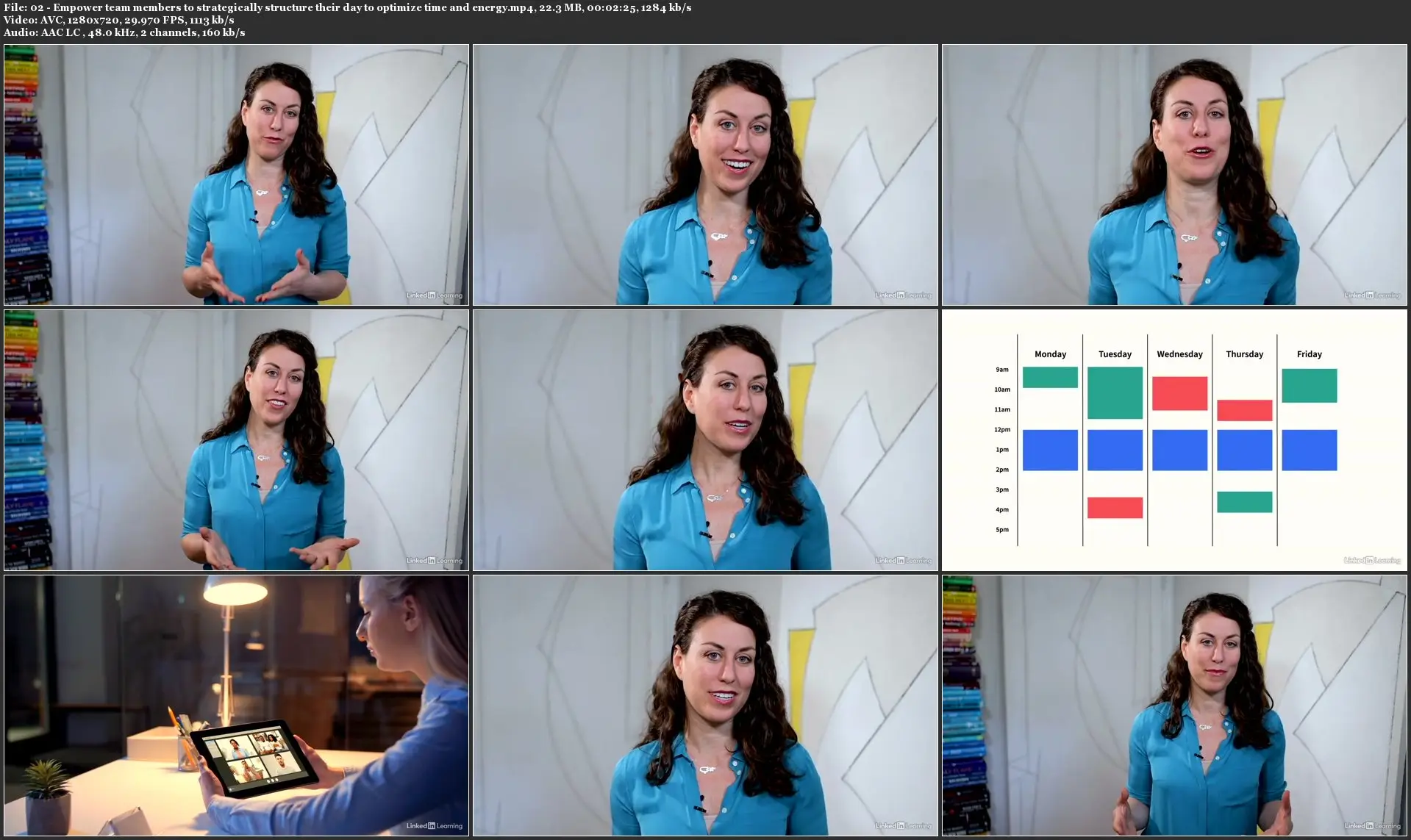Click the '11am' time label
Viewport: 1411px width, 840px height.
(x=1002, y=409)
